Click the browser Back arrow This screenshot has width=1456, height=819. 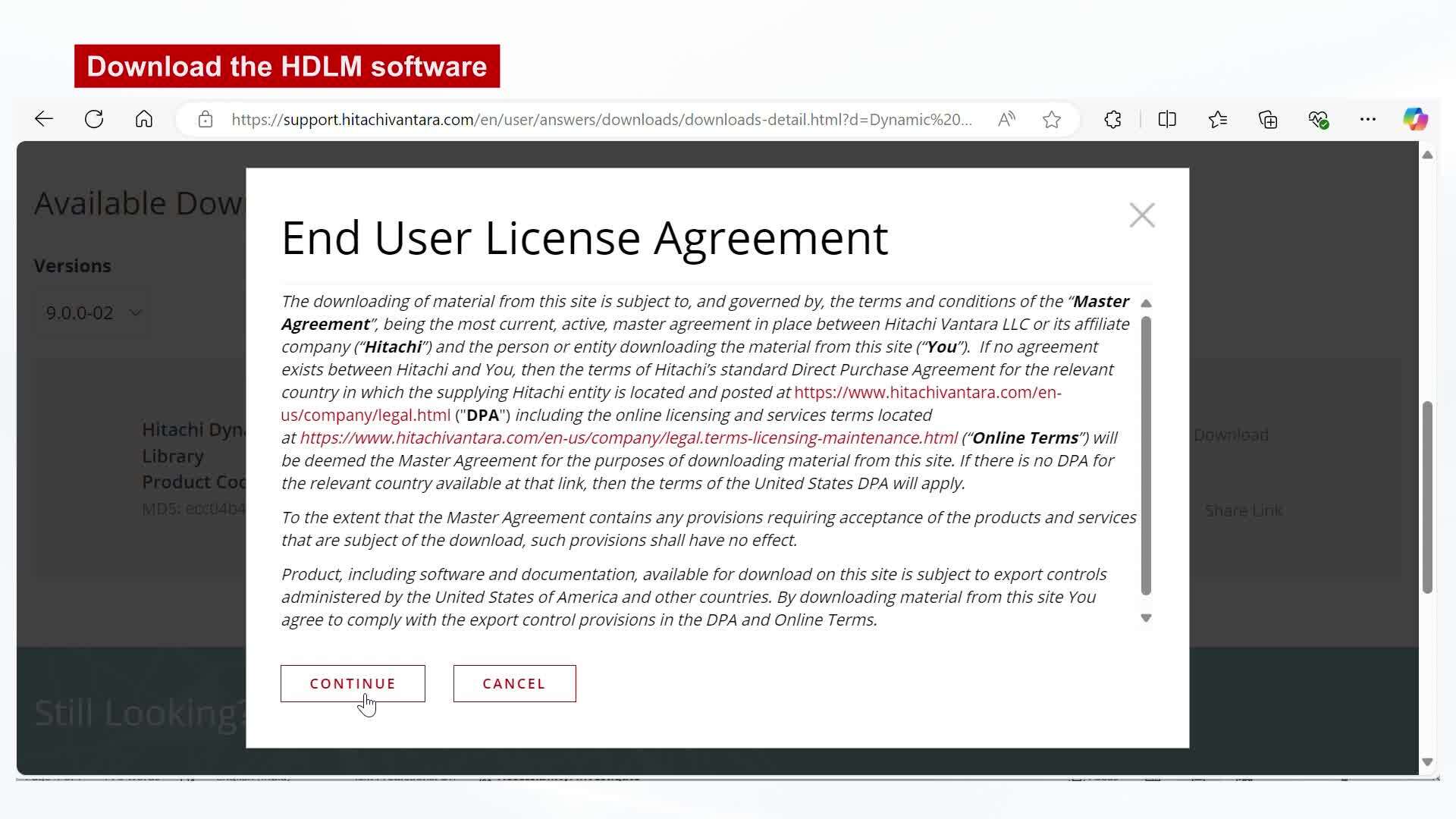44,119
